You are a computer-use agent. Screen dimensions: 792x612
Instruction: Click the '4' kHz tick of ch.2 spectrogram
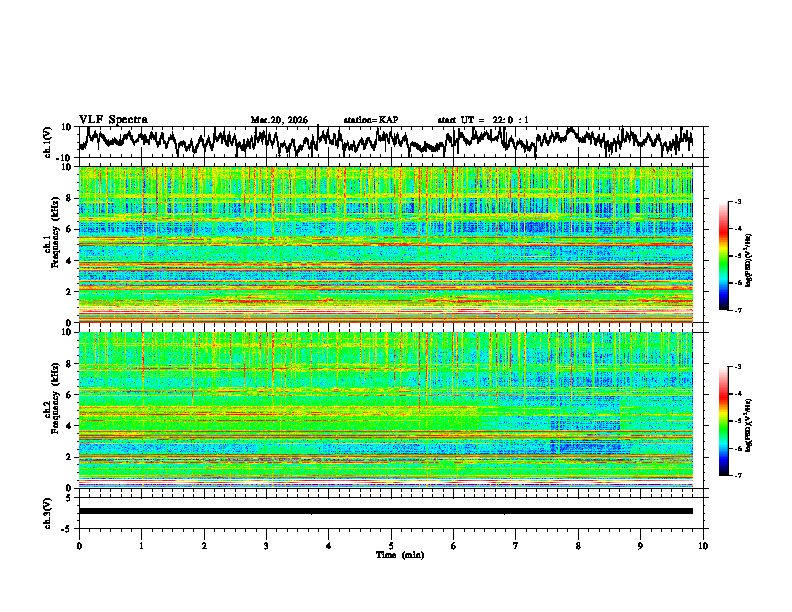70,426
